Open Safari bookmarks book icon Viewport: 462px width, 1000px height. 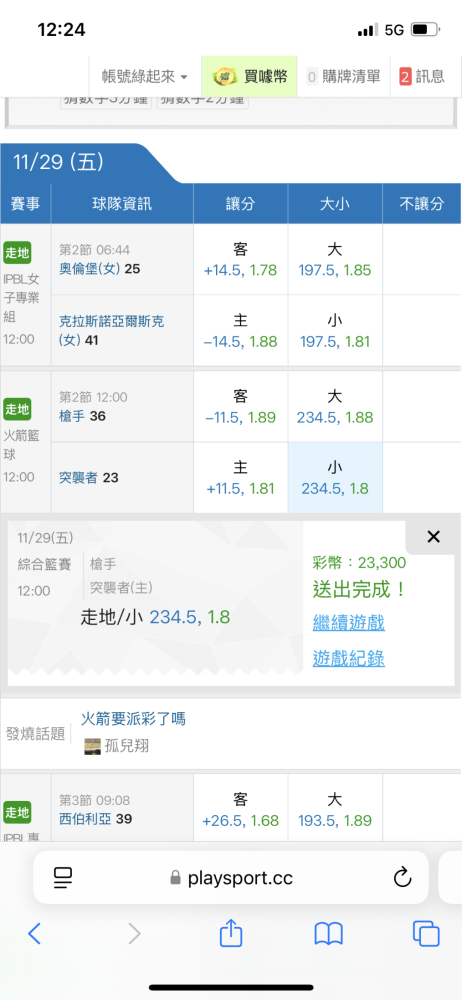[329, 934]
